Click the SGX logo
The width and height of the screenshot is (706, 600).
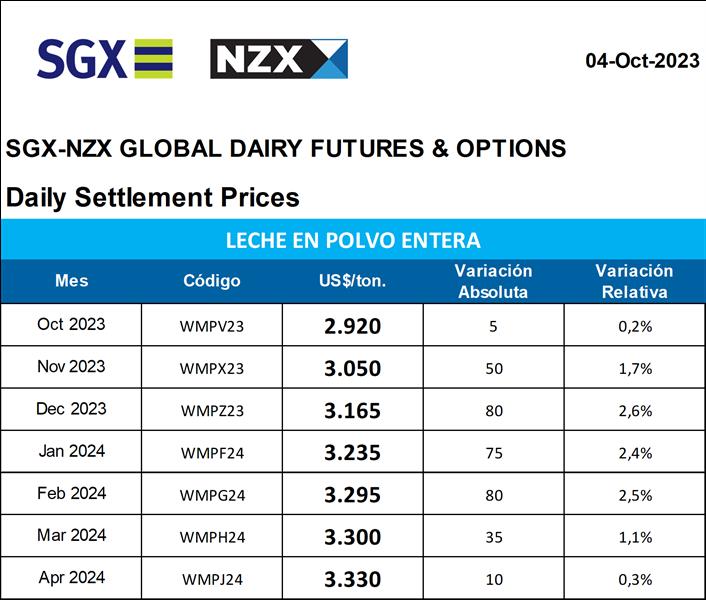[x=104, y=59]
